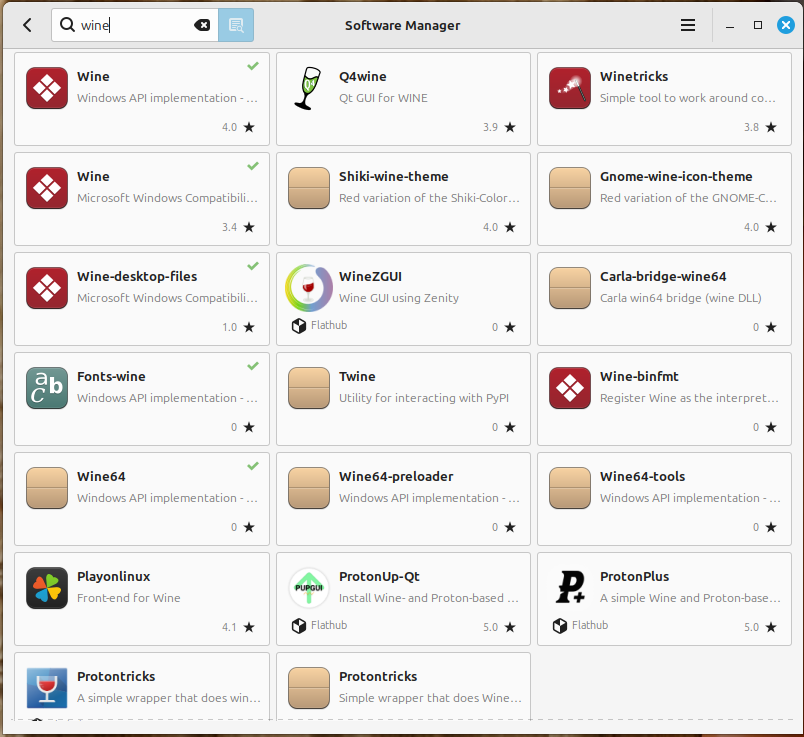Click 'Utility for interacting with PyPI' description
The width and height of the screenshot is (804, 737).
click(424, 398)
